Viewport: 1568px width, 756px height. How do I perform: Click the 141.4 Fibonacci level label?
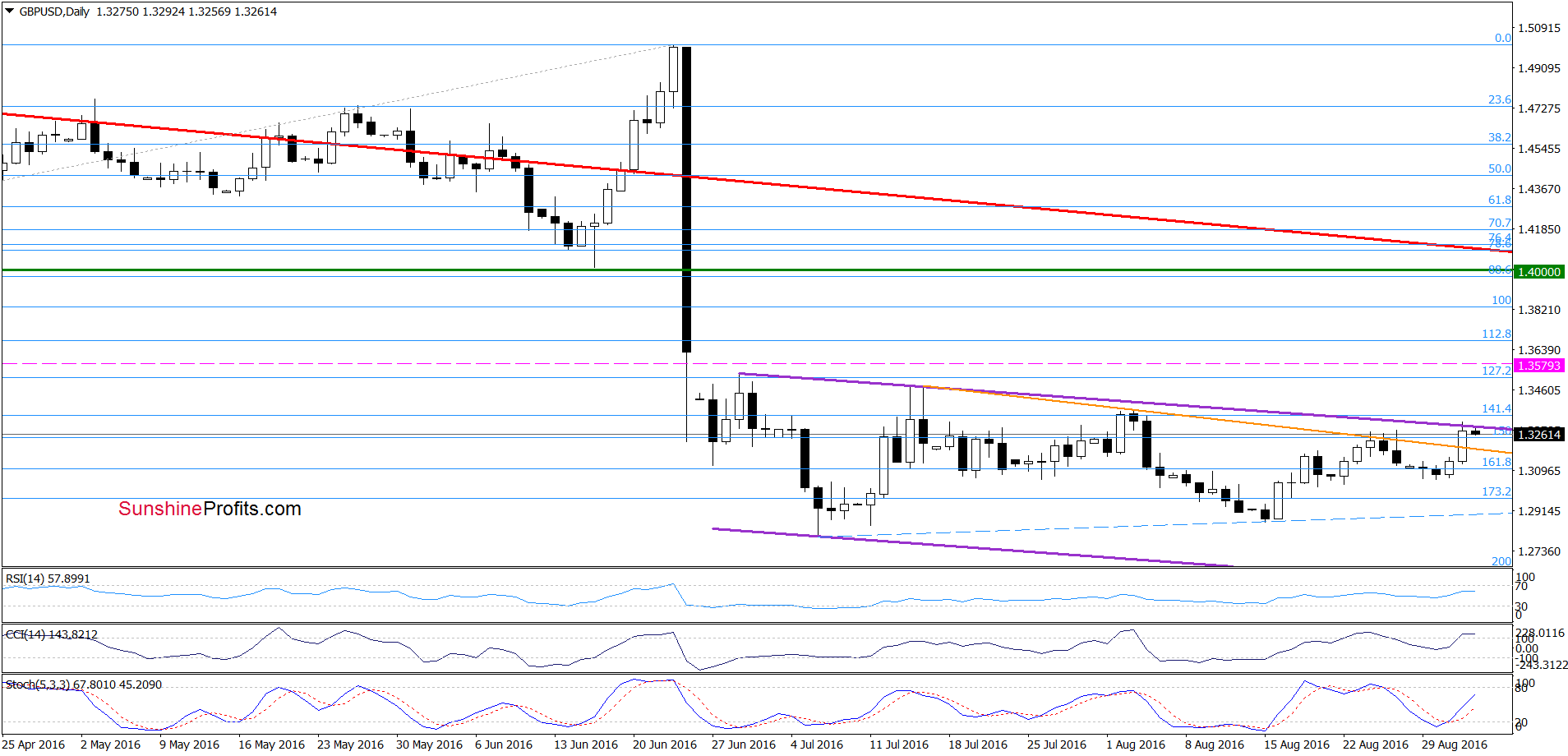[x=1497, y=408]
